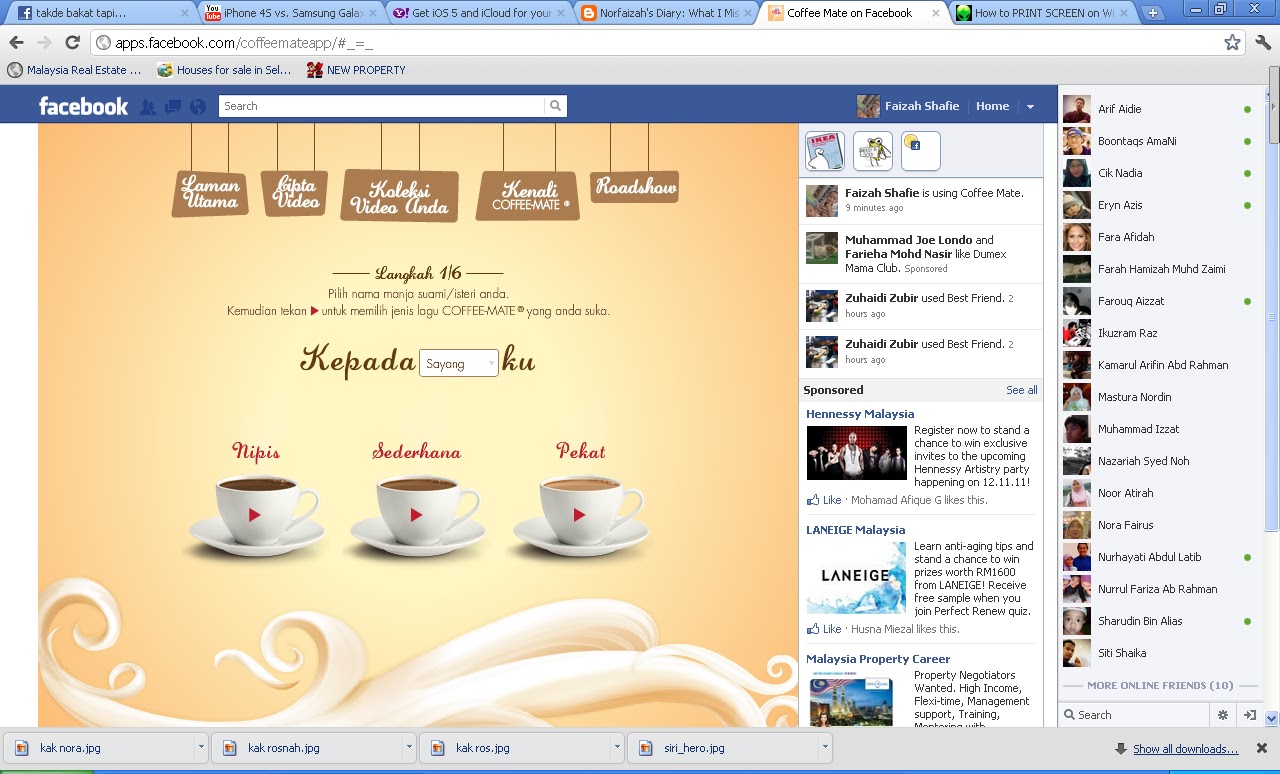Click the Facebook logo

83,106
